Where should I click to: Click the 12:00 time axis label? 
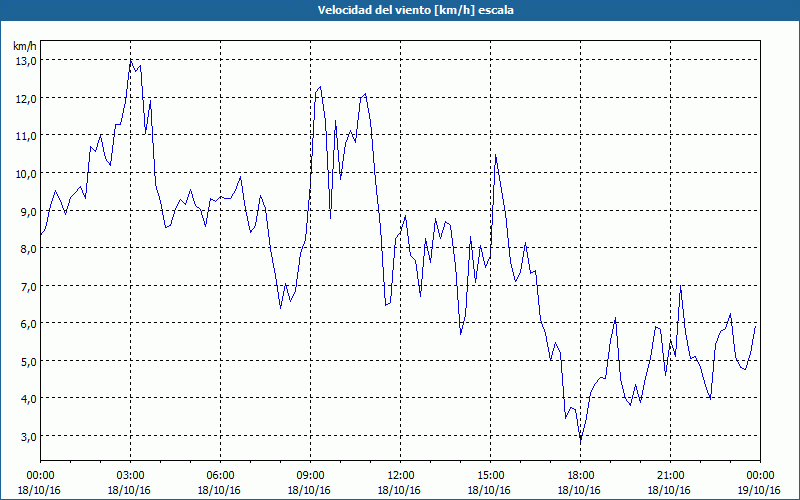(401, 476)
